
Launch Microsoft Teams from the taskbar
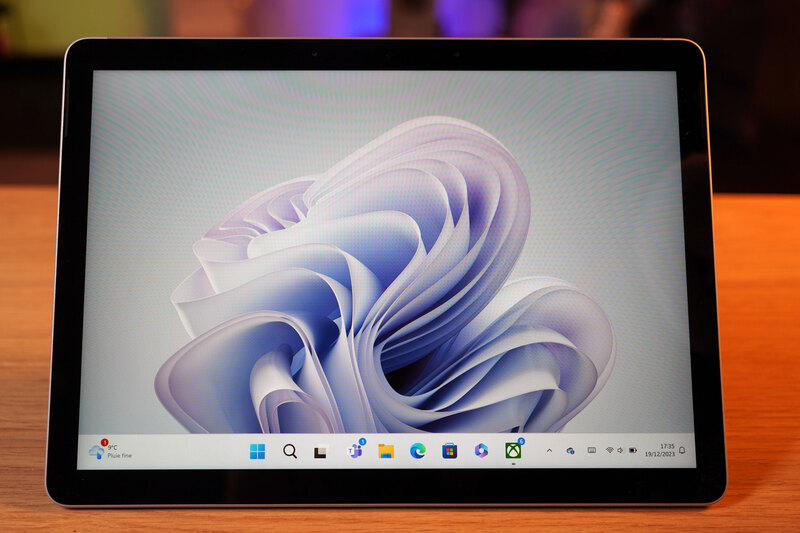coord(354,451)
